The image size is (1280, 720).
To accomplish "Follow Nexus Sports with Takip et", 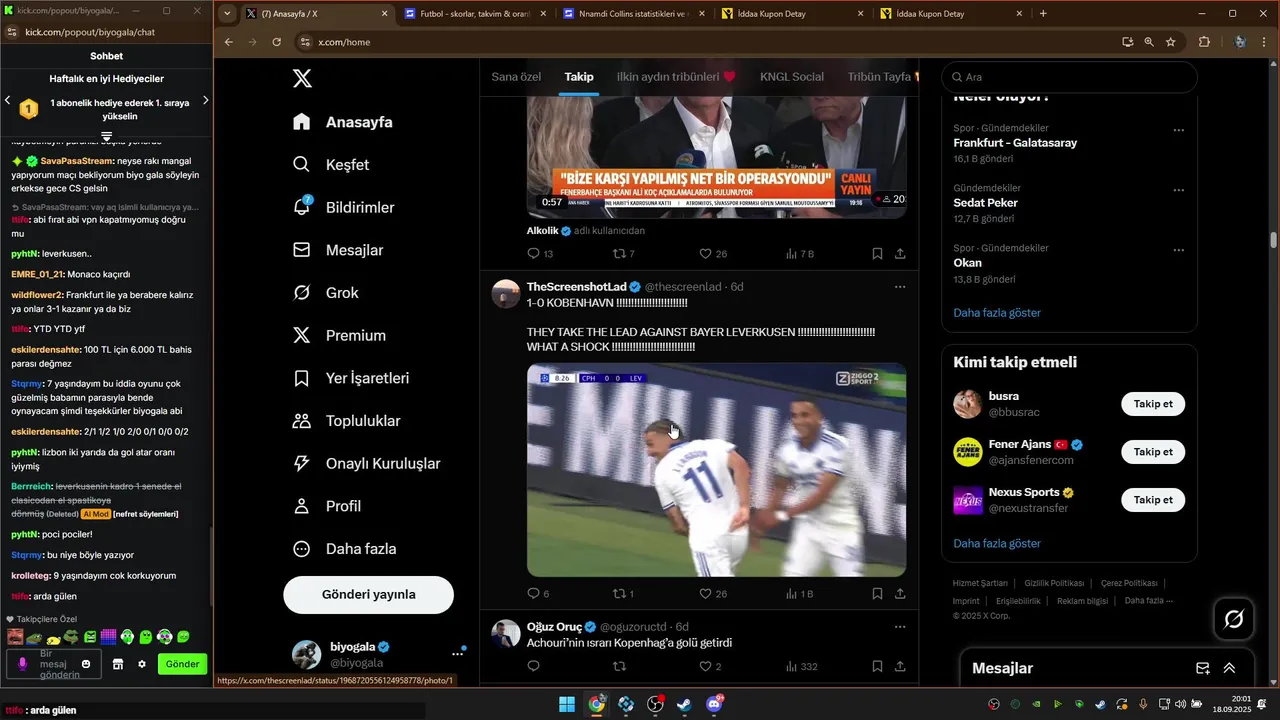I will pos(1153,500).
